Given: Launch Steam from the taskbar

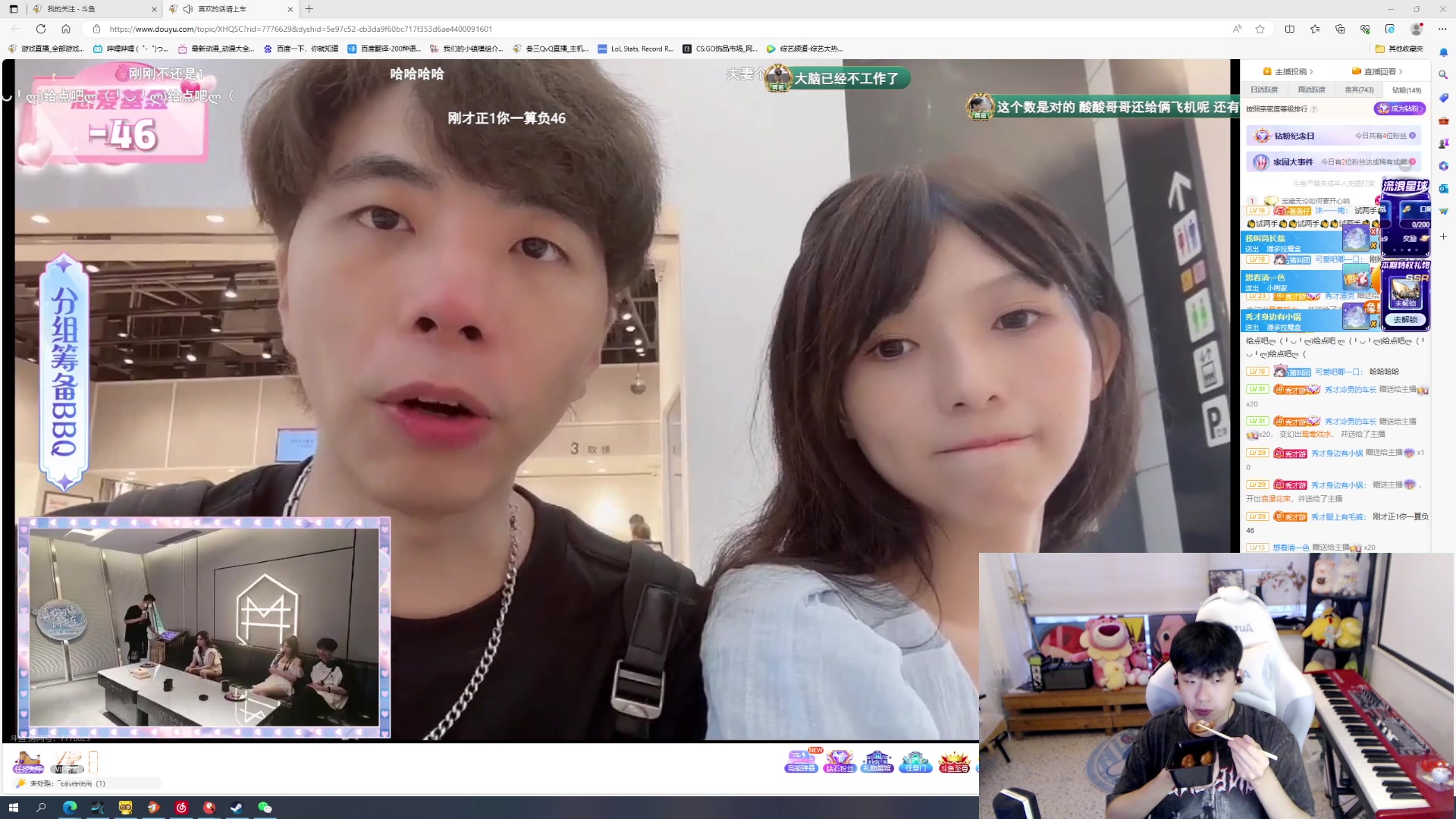Looking at the screenshot, I should 237,808.
